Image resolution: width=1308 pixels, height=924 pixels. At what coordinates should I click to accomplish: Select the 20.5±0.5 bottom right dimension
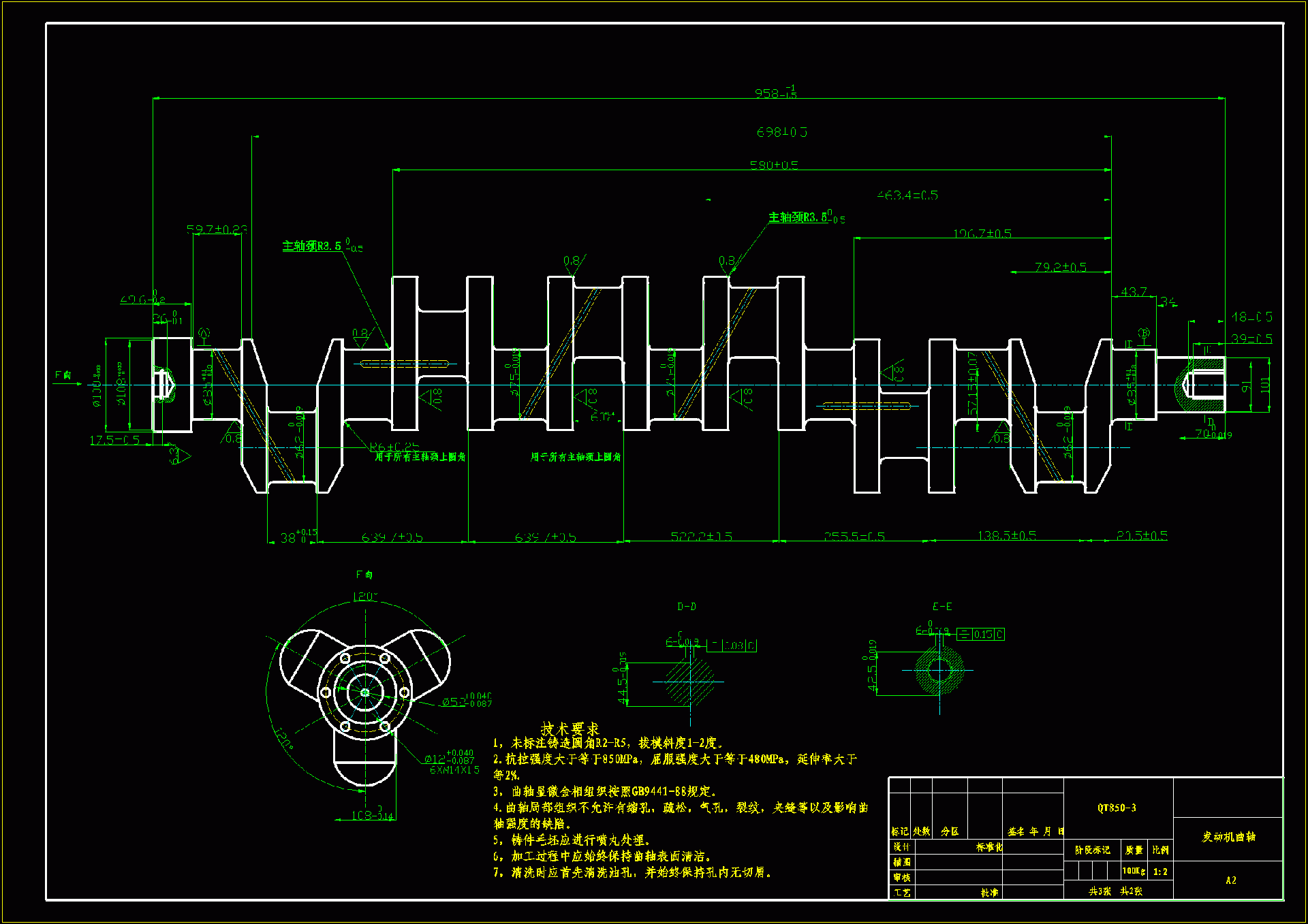coord(1142,536)
